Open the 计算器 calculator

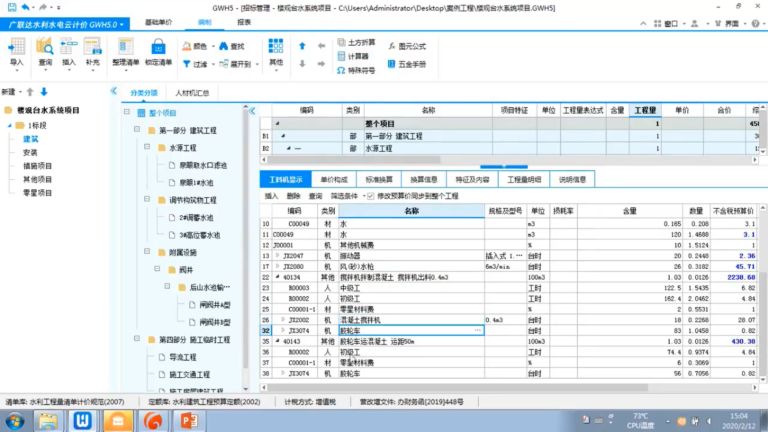tap(353, 56)
